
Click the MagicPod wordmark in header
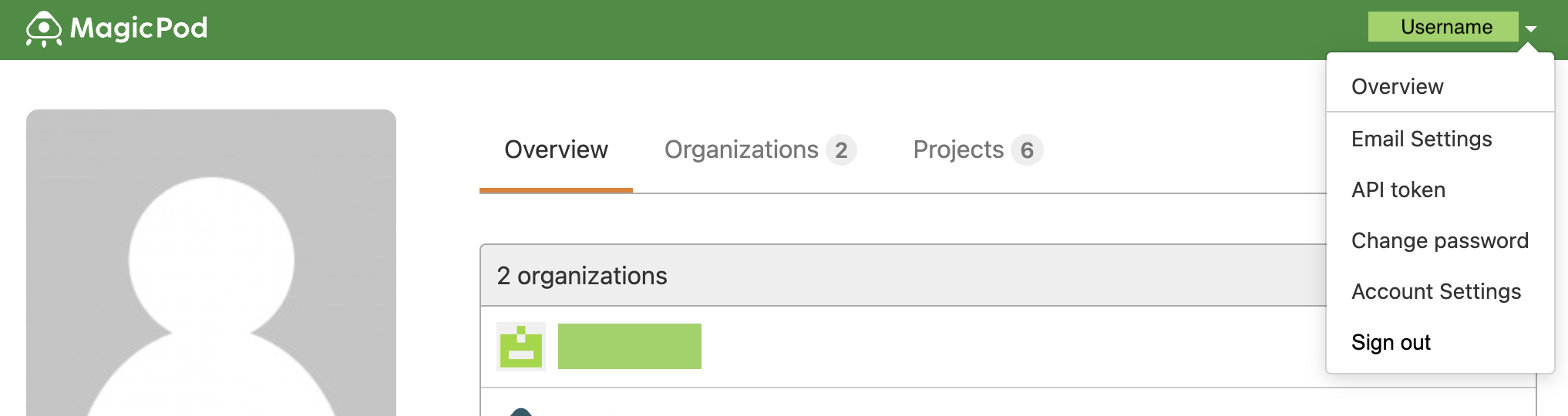[139, 29]
